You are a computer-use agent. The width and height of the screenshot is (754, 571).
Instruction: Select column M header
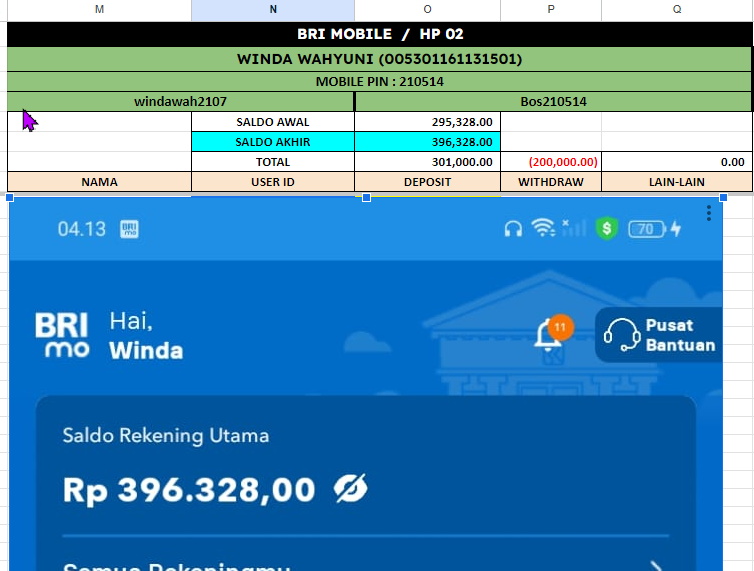(100, 10)
